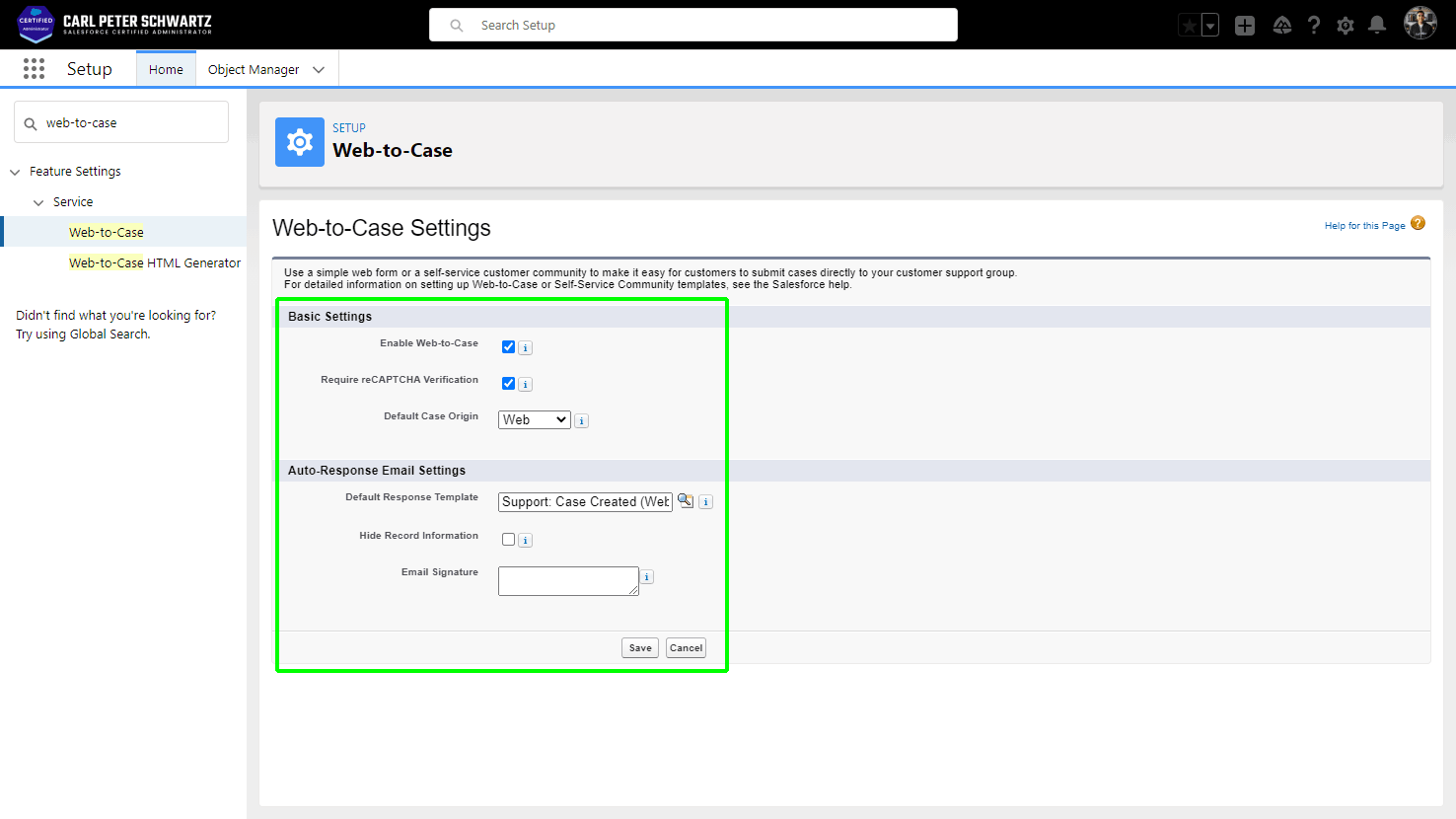Collapse the Feature Settings tree node

[x=15, y=172]
